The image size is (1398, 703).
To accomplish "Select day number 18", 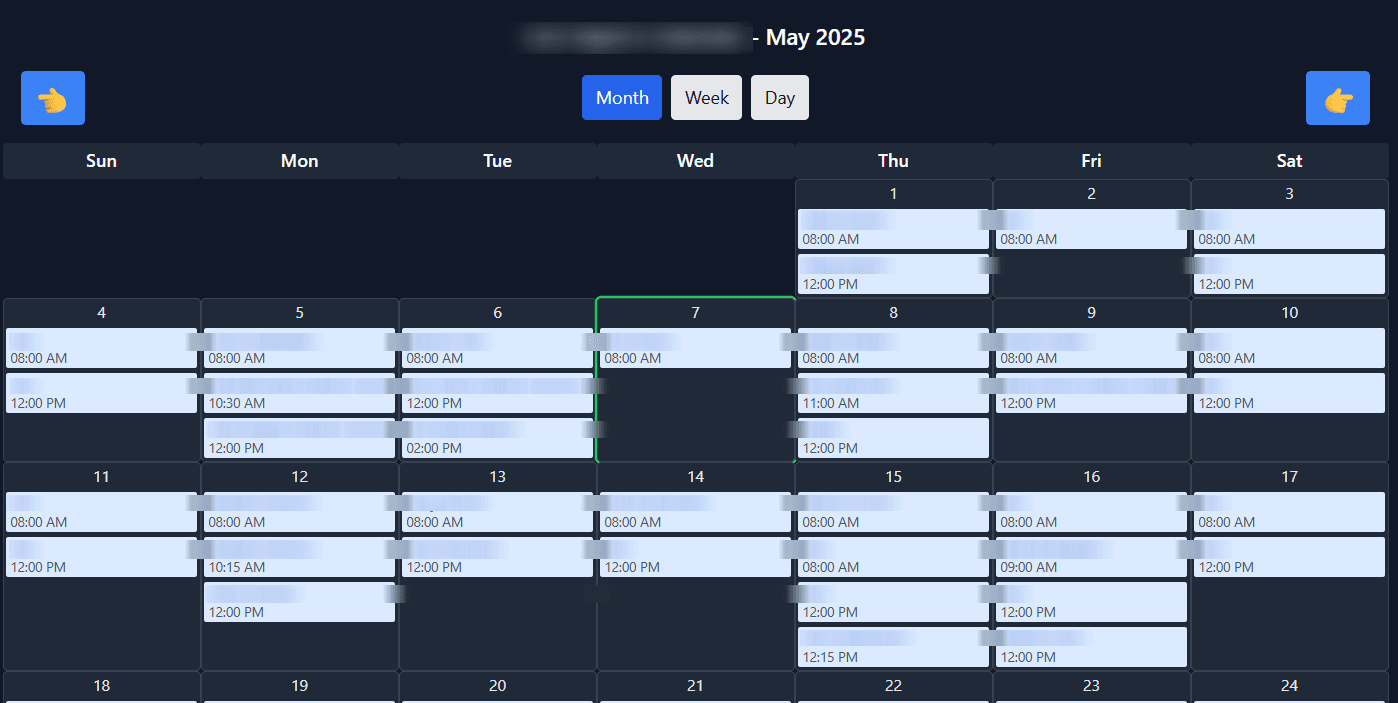I will pos(101,686).
